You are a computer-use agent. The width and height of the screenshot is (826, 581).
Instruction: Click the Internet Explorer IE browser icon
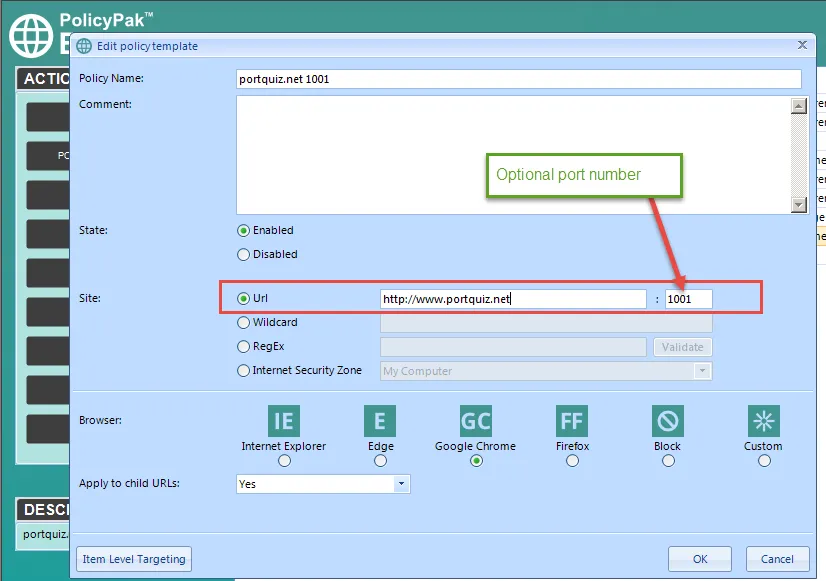coord(284,421)
